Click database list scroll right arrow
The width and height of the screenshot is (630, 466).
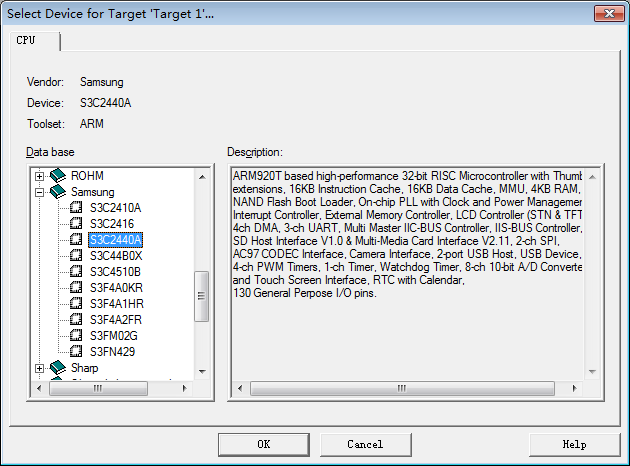[x=184, y=388]
